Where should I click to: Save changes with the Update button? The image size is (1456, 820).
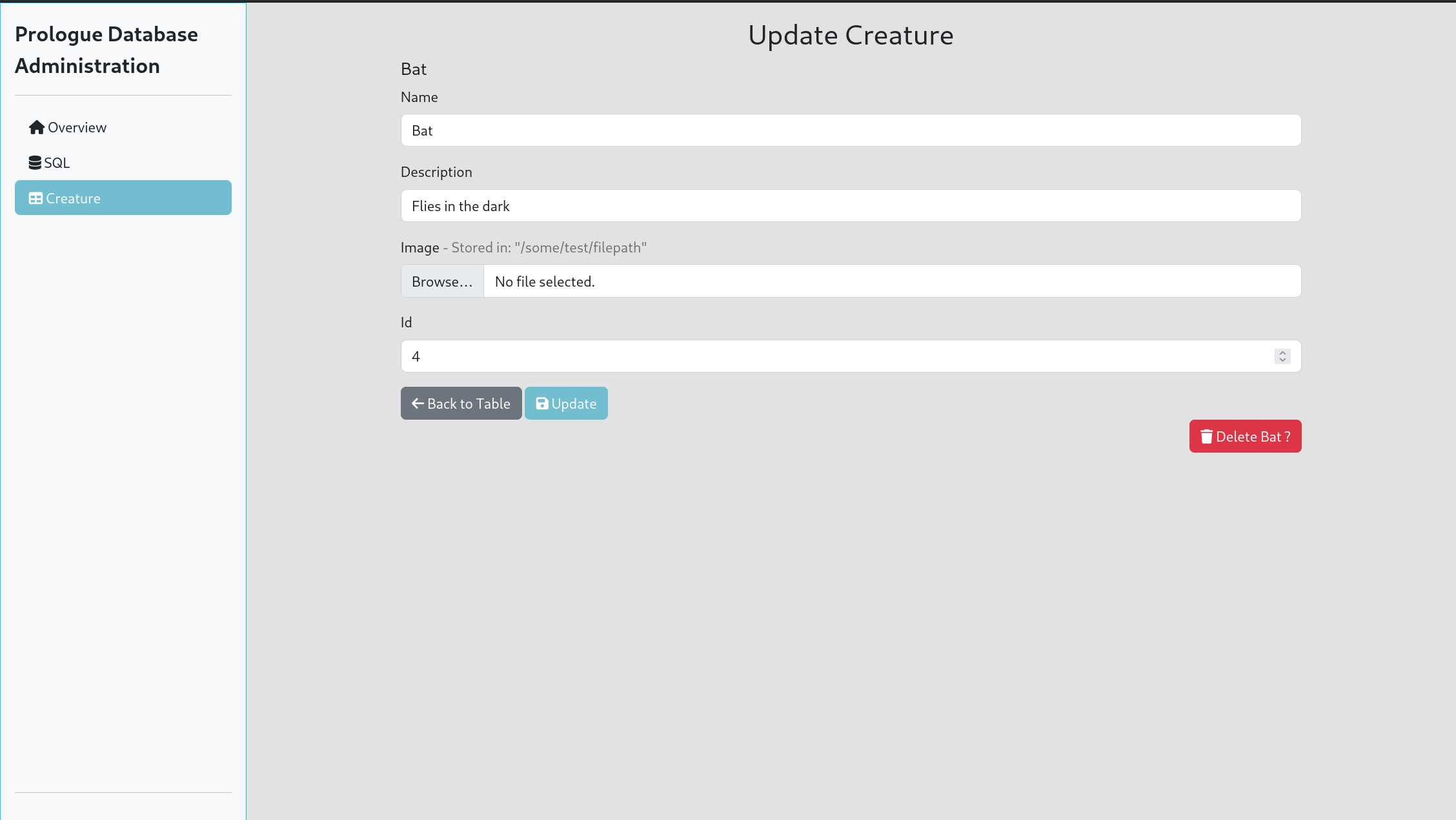point(566,404)
